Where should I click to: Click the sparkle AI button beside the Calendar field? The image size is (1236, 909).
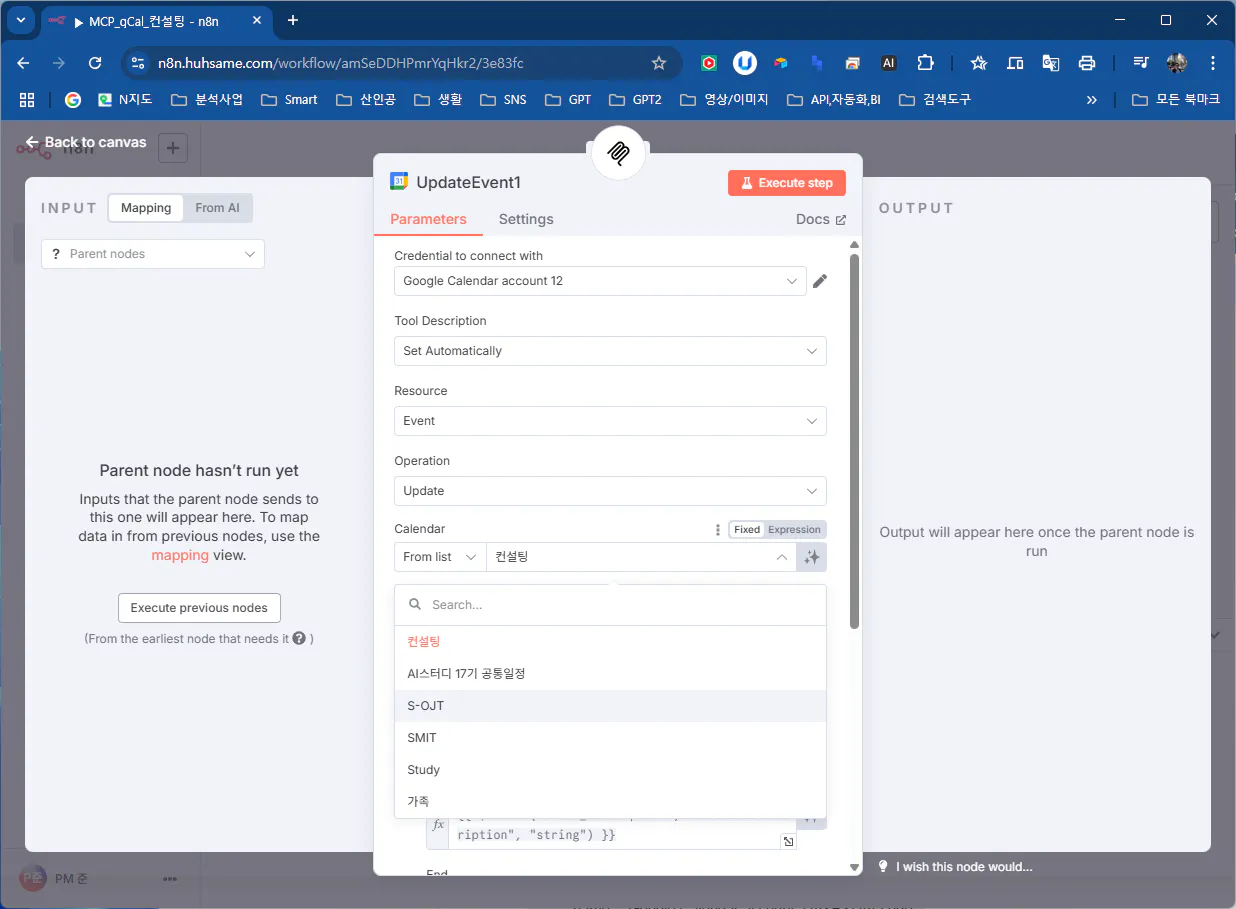(x=812, y=557)
